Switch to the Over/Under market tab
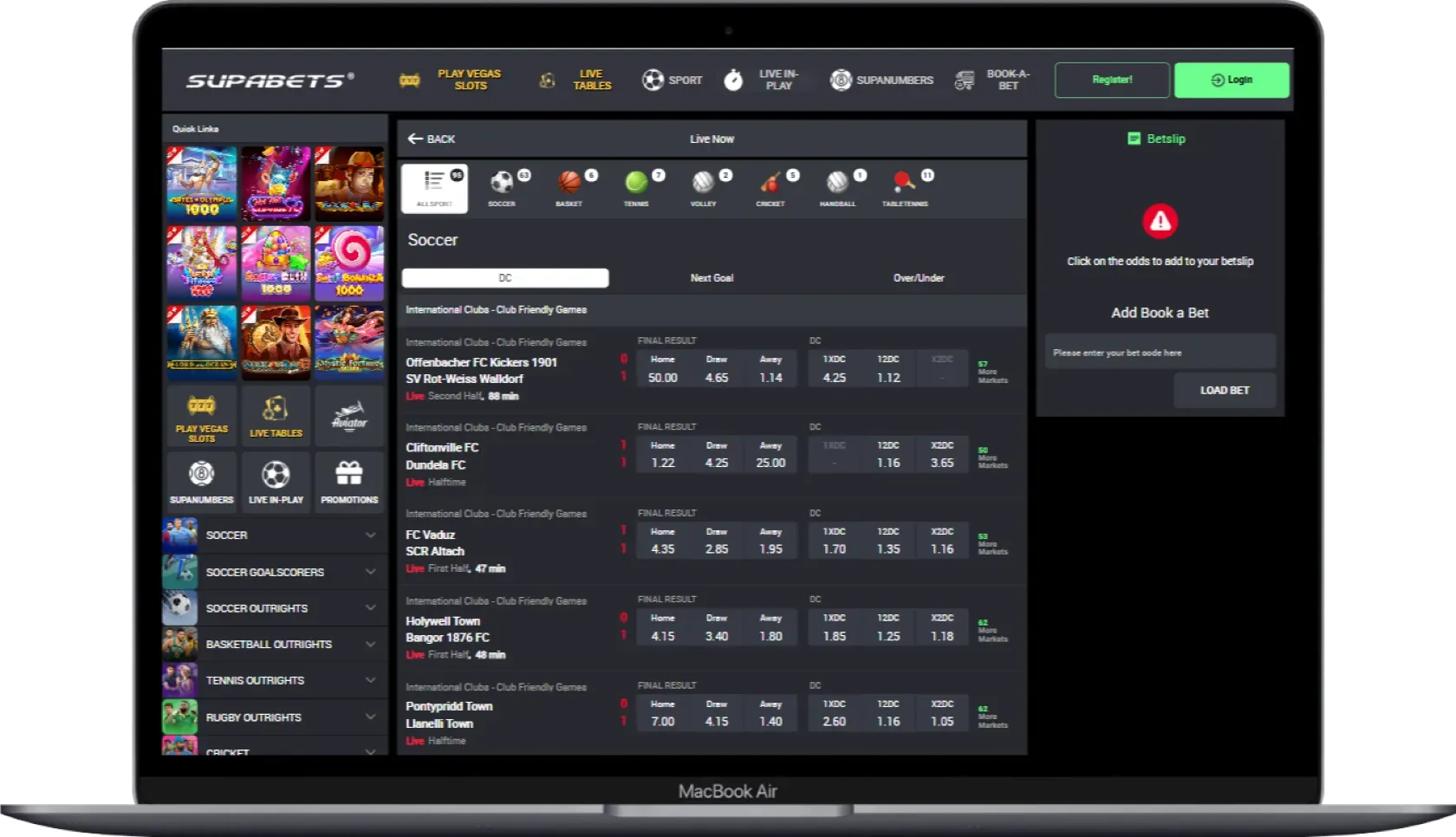 [x=919, y=278]
